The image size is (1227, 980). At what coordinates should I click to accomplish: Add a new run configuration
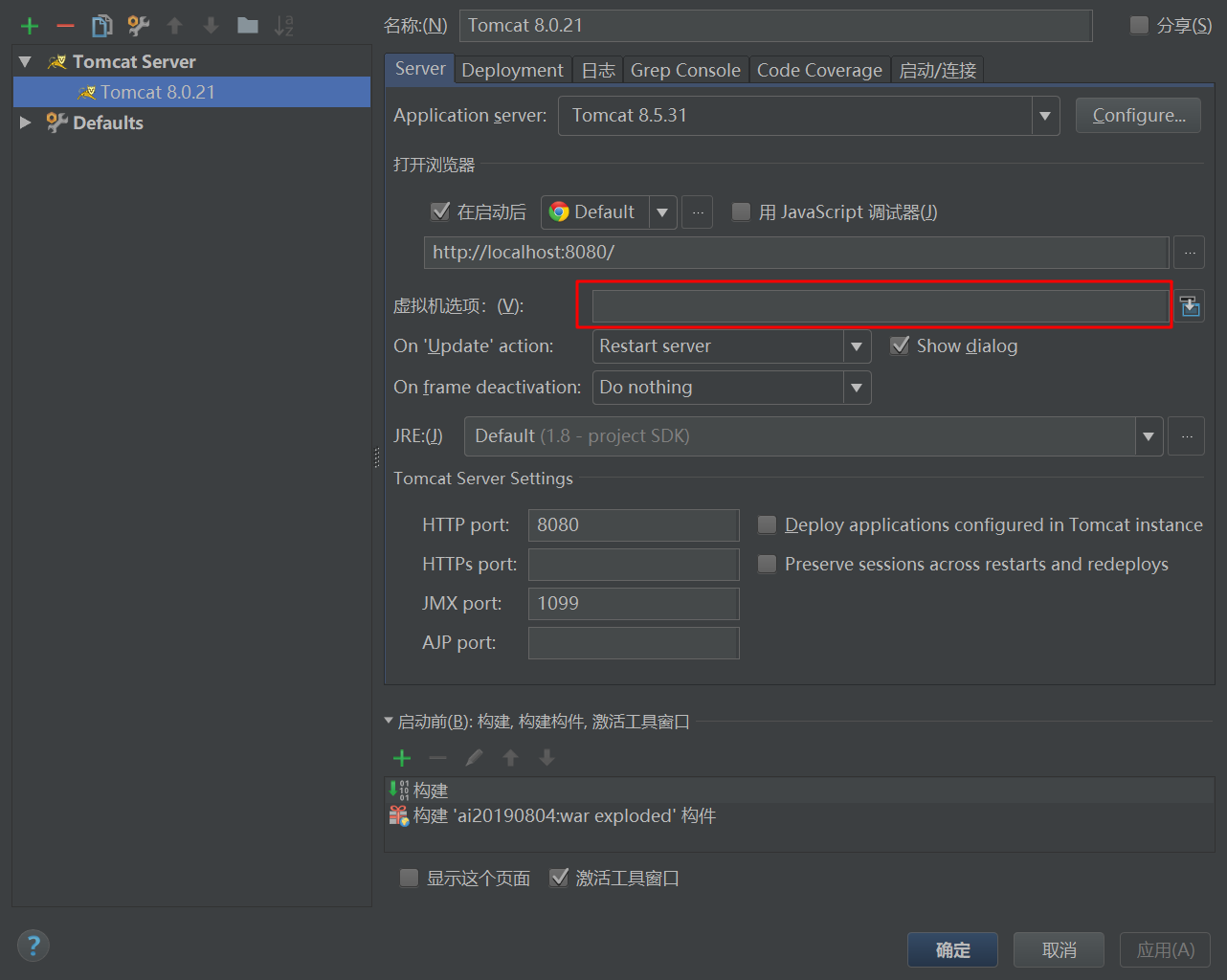click(x=30, y=26)
